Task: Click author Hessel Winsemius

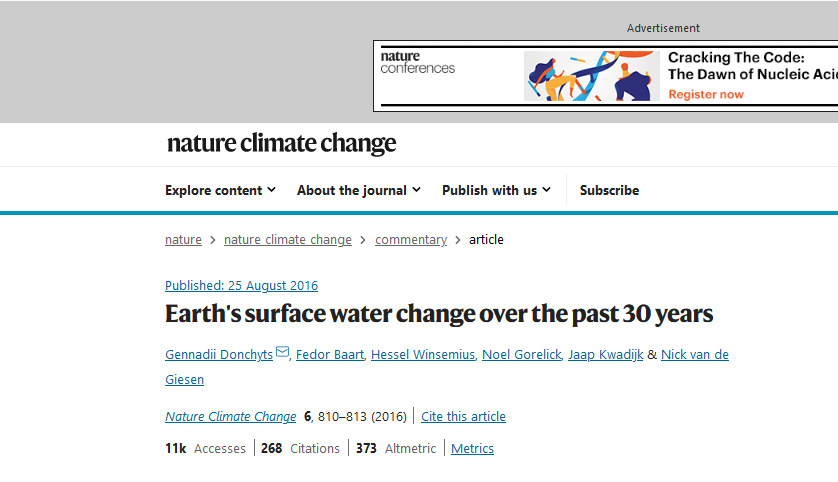Action: (x=423, y=355)
